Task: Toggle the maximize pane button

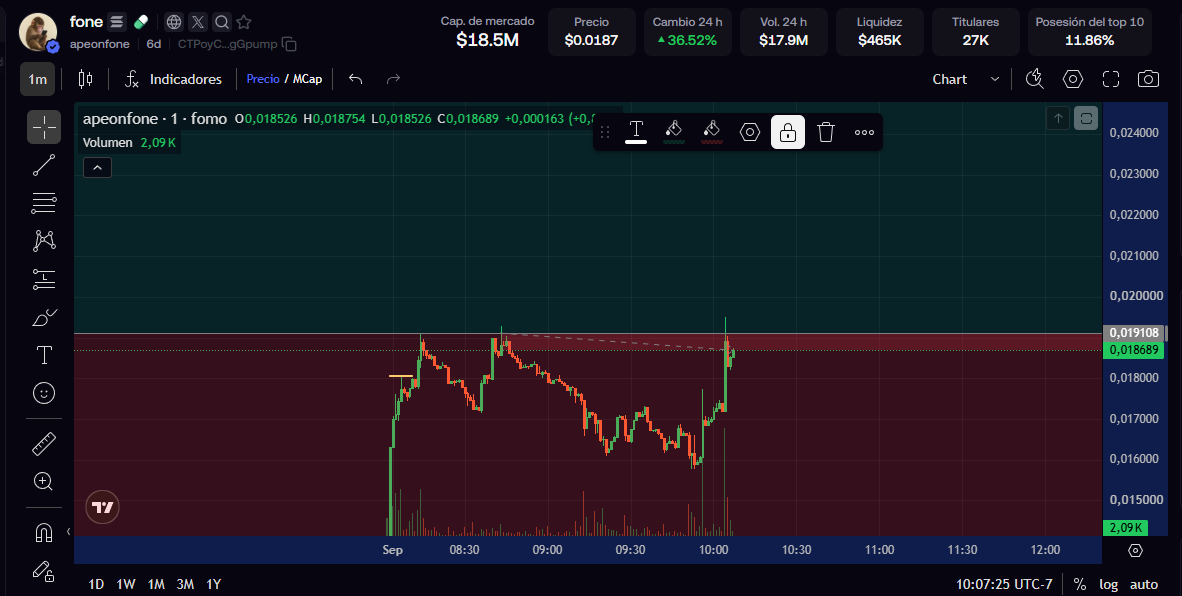Action: pyautogui.click(x=1086, y=118)
